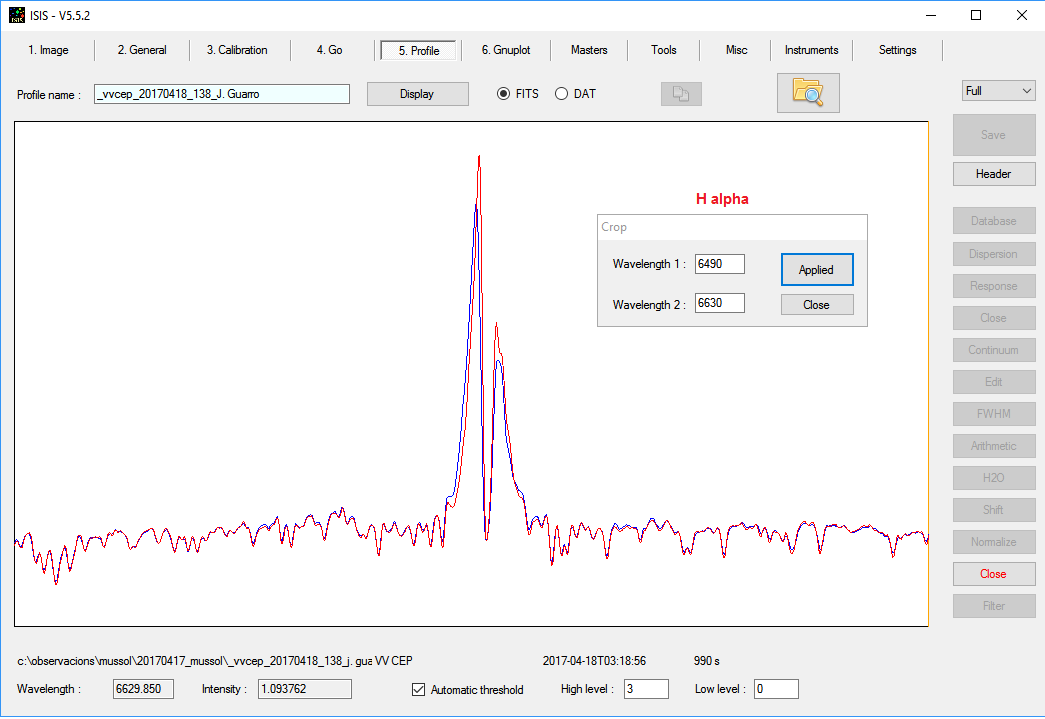Image resolution: width=1045 pixels, height=719 pixels.
Task: Click the Wavelength 1 input field
Action: [720, 264]
